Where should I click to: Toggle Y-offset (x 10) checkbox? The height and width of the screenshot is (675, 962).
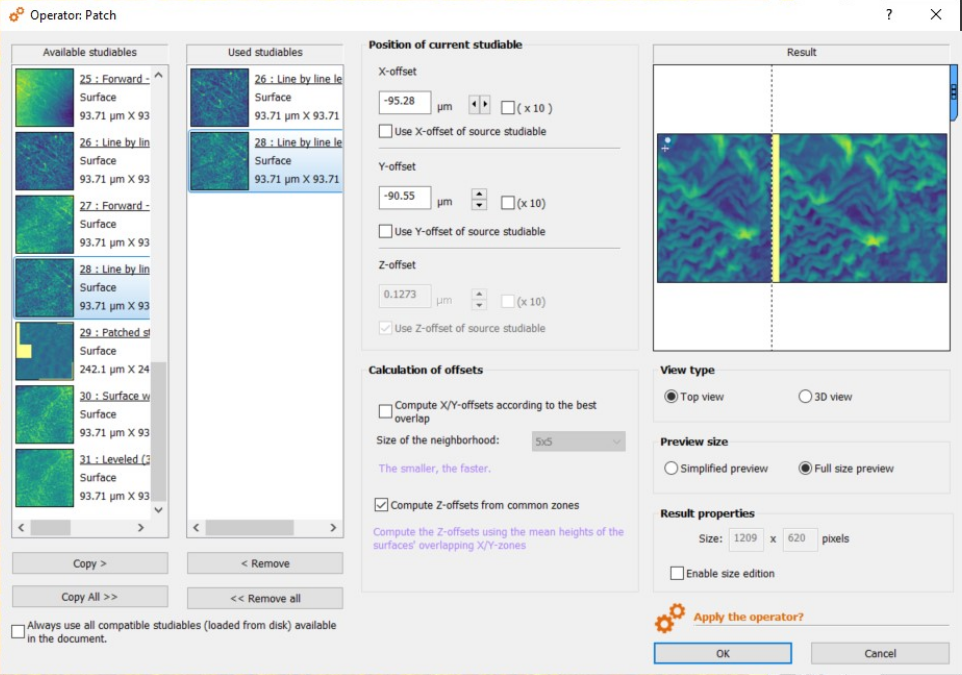pos(508,203)
